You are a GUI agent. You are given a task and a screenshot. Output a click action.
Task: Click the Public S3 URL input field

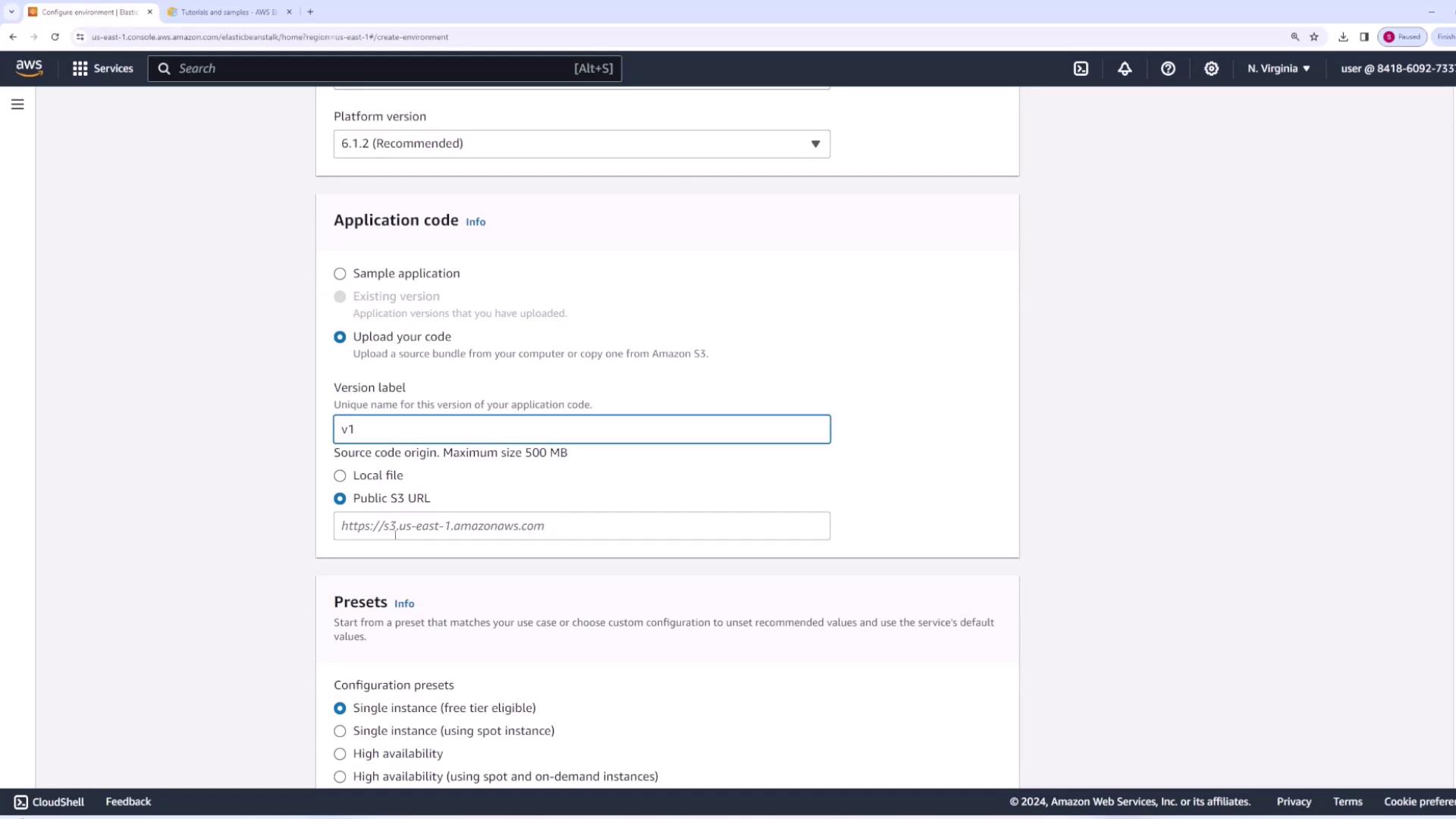click(582, 526)
